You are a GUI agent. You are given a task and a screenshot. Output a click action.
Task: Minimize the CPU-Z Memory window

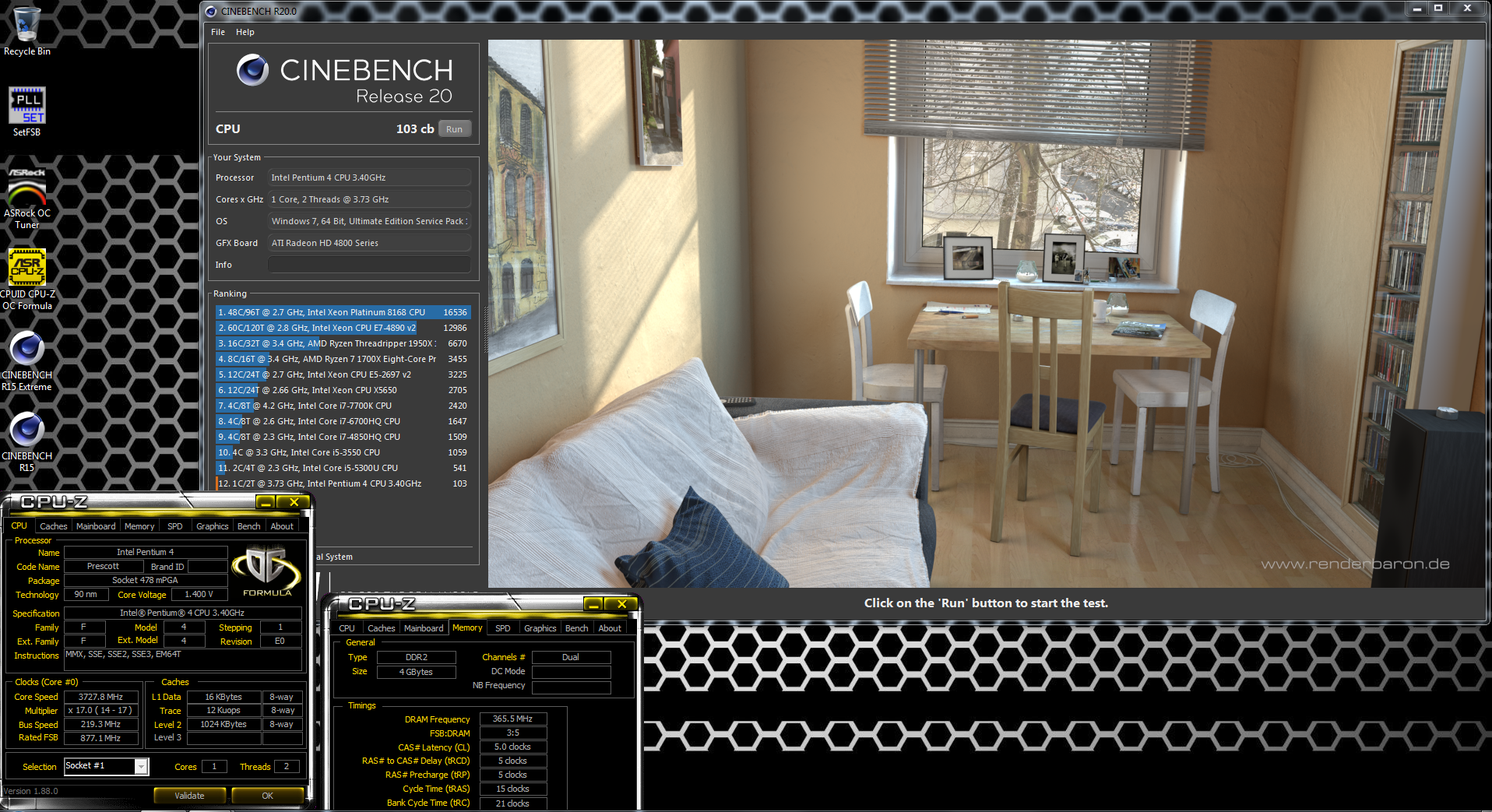[x=593, y=604]
